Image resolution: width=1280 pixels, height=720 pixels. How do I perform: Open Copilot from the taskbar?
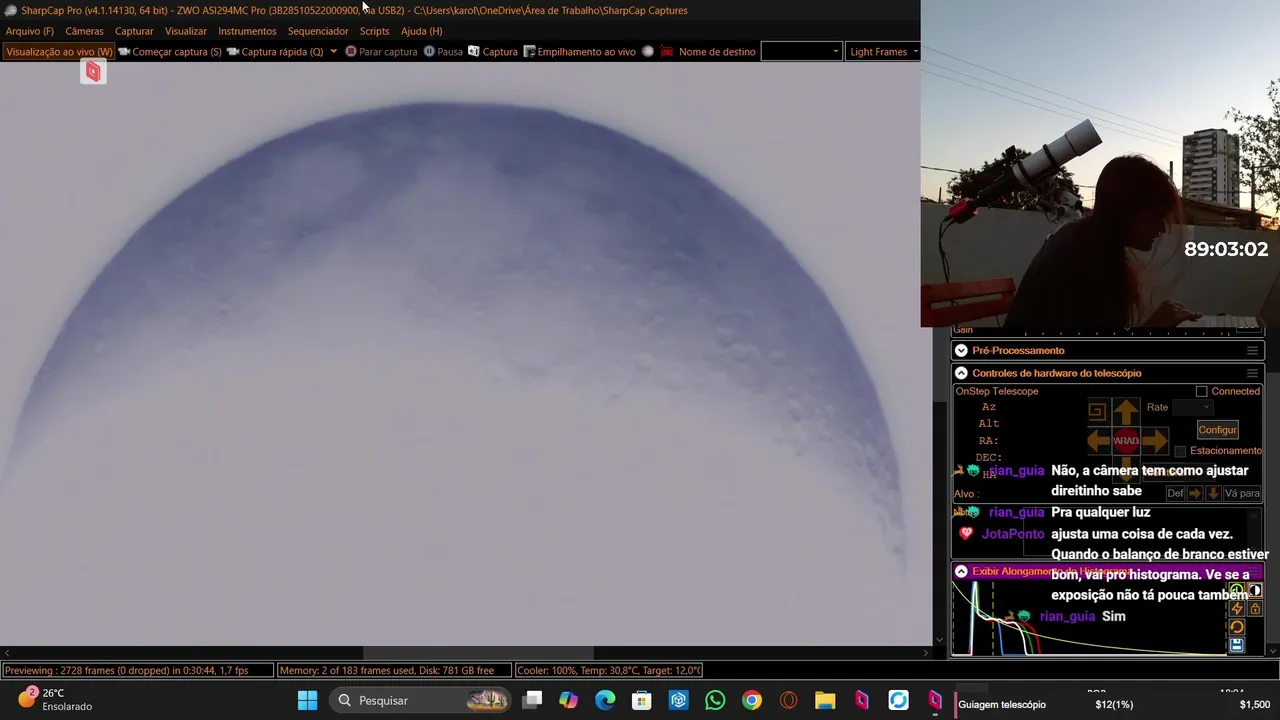pyautogui.click(x=568, y=700)
